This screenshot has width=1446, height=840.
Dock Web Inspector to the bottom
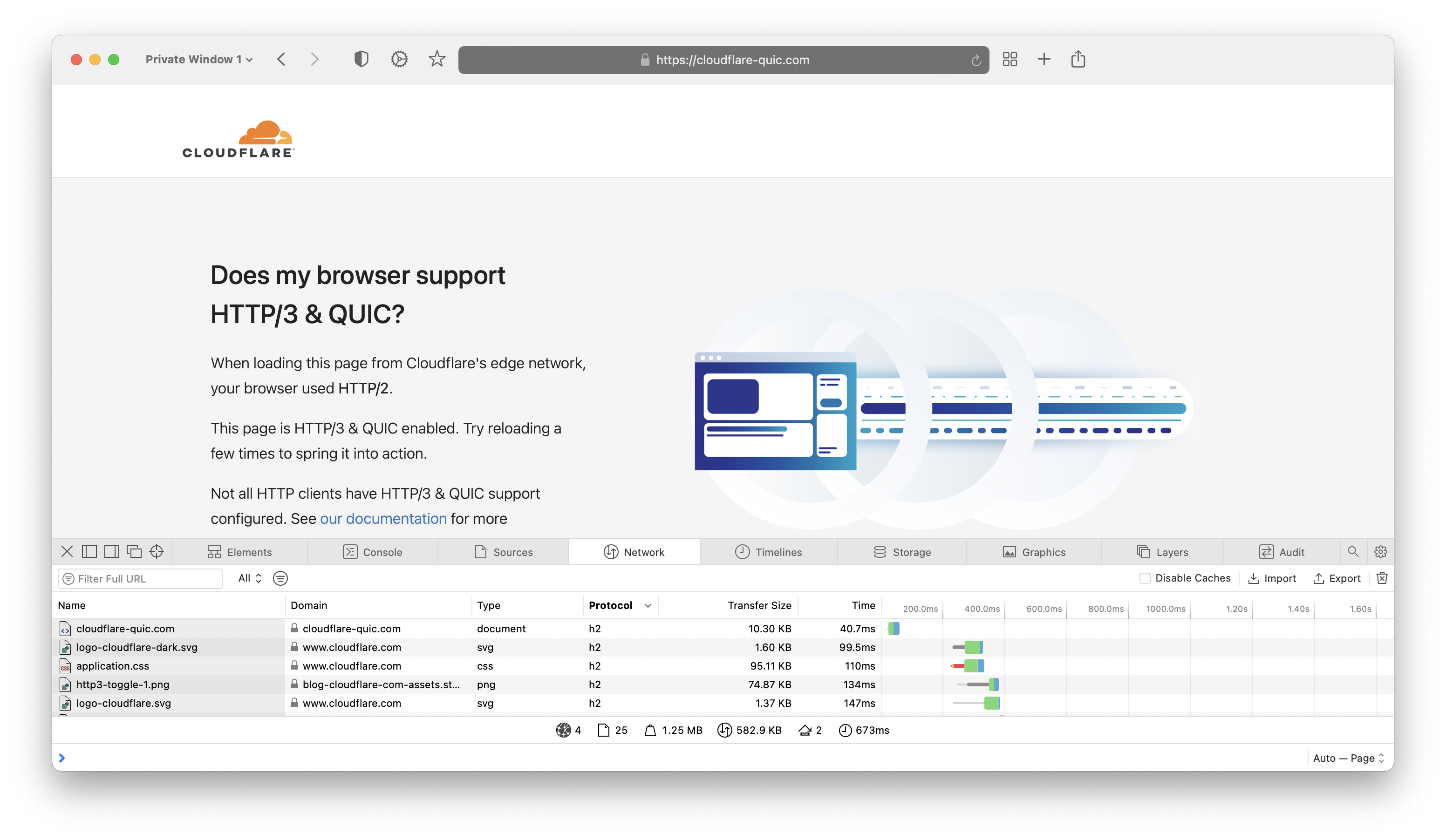(x=89, y=552)
